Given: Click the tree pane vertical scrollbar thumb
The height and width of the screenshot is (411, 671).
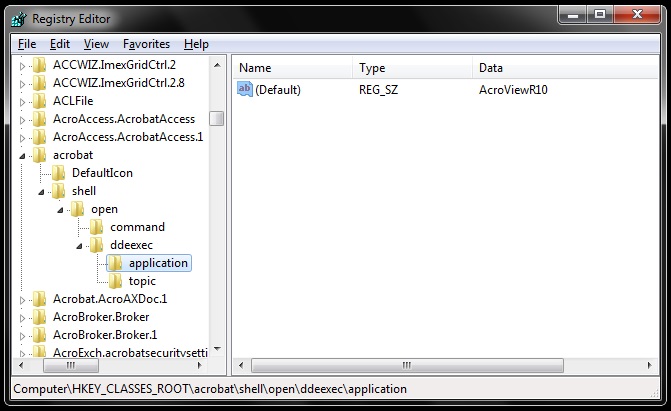Looking at the screenshot, I should (216, 117).
